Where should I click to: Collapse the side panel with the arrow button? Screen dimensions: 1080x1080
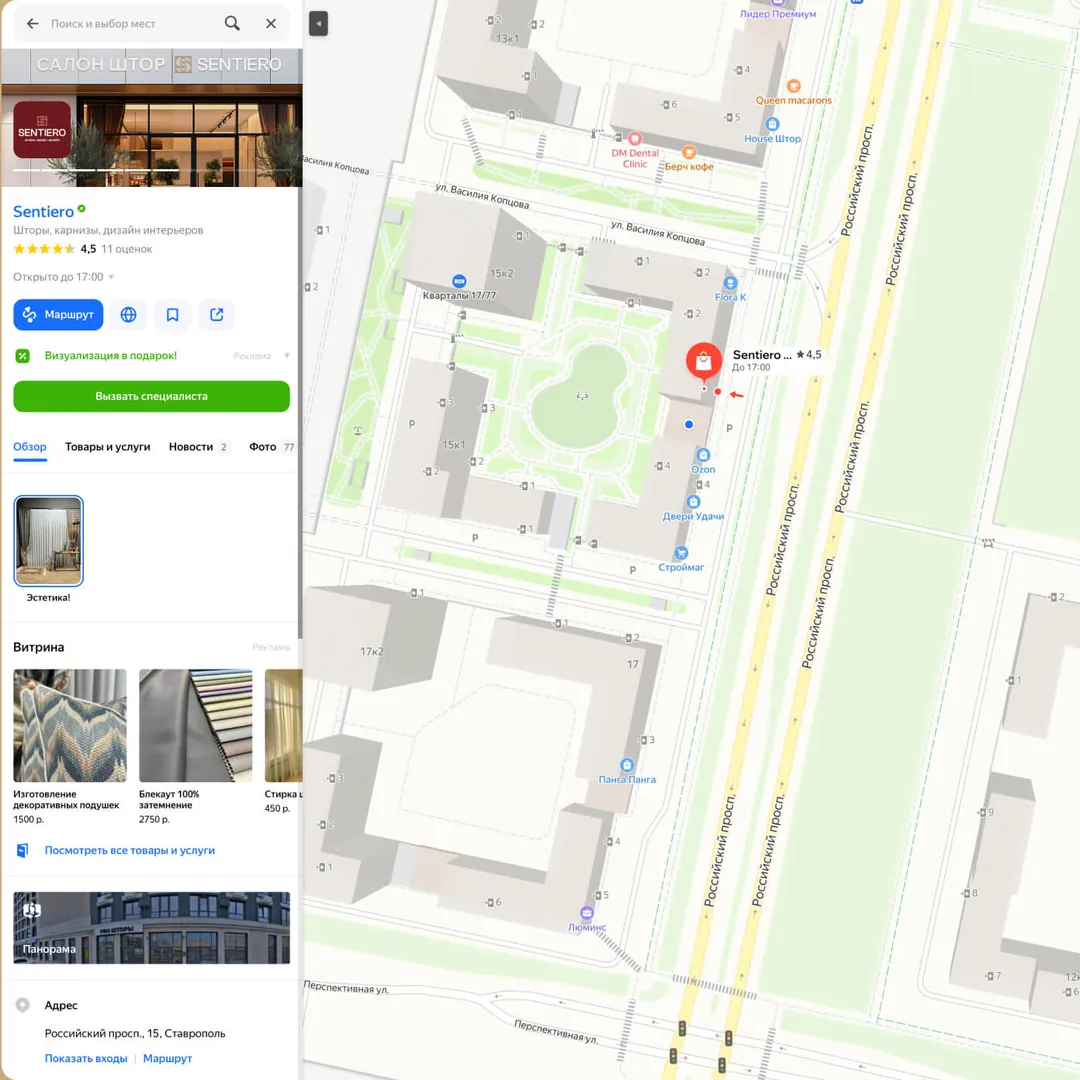point(318,23)
